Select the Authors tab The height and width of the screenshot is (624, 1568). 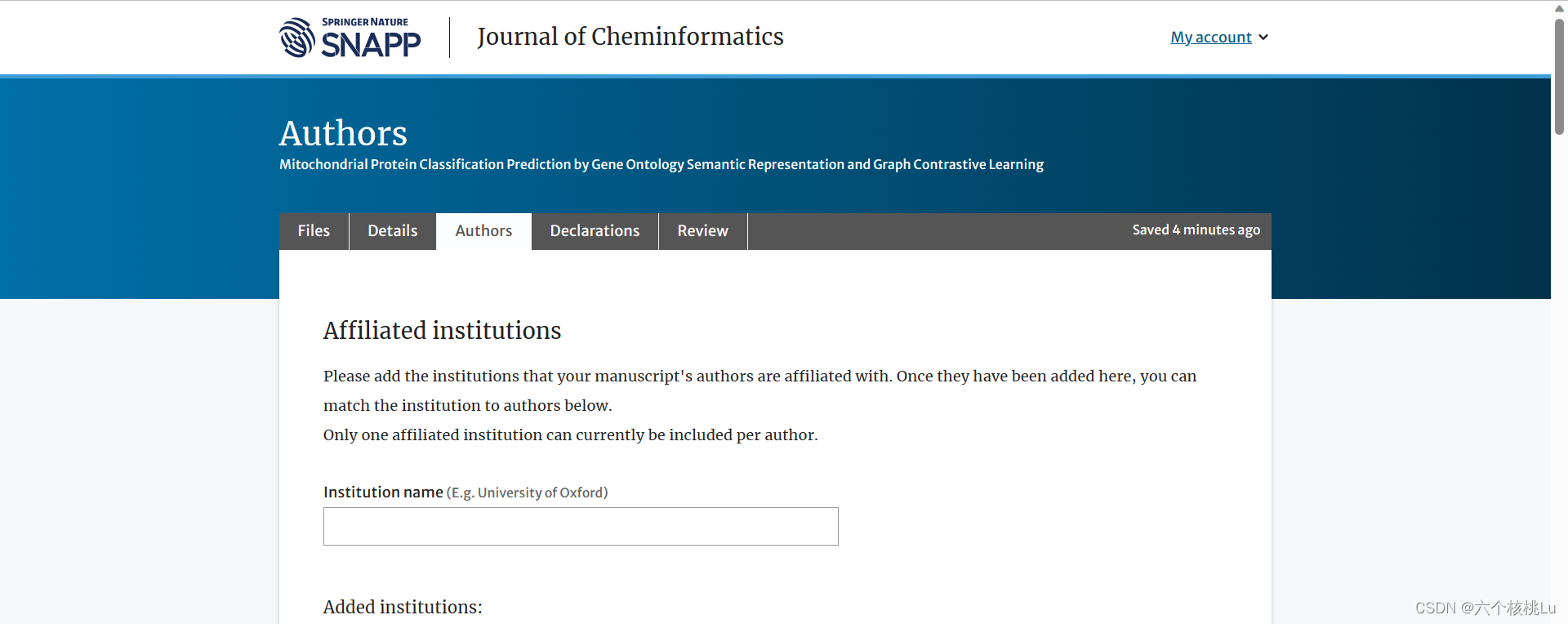coord(483,231)
